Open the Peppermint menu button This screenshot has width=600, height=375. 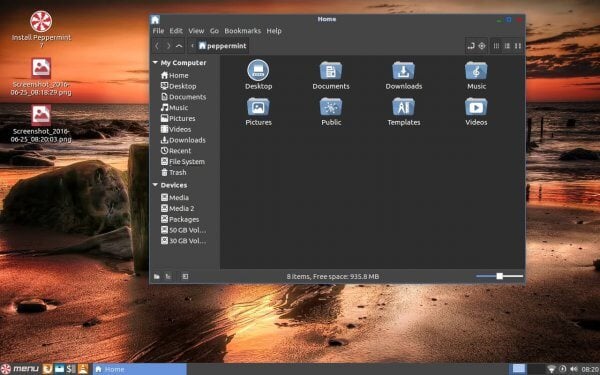pyautogui.click(x=20, y=369)
